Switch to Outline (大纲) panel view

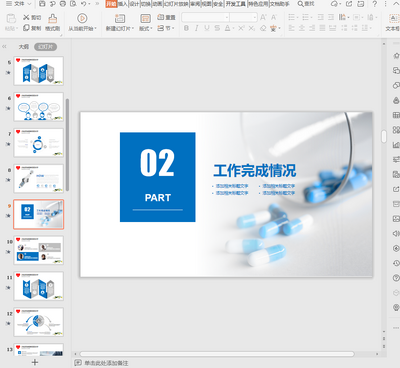[24, 47]
